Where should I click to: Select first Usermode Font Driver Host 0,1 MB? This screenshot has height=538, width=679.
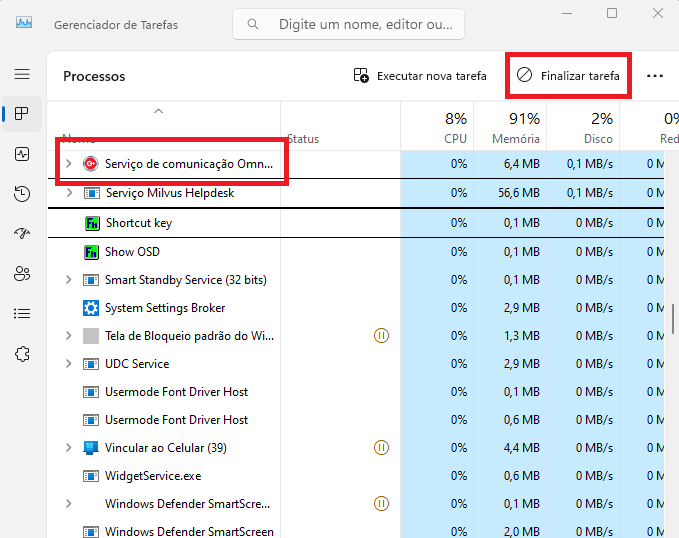(x=356, y=392)
